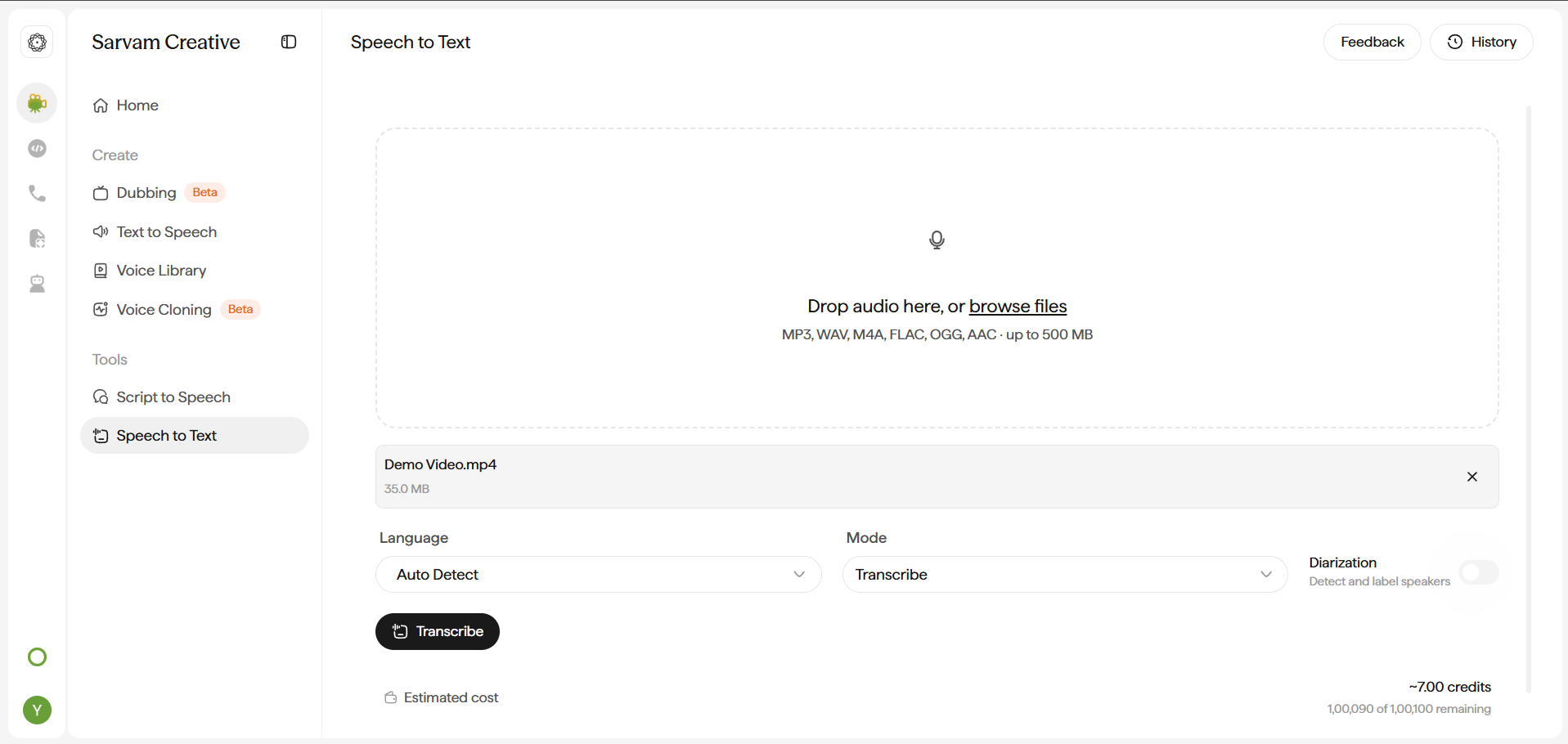Open the robot agent icon in the left rail
This screenshot has height=744, width=1568.
[37, 284]
